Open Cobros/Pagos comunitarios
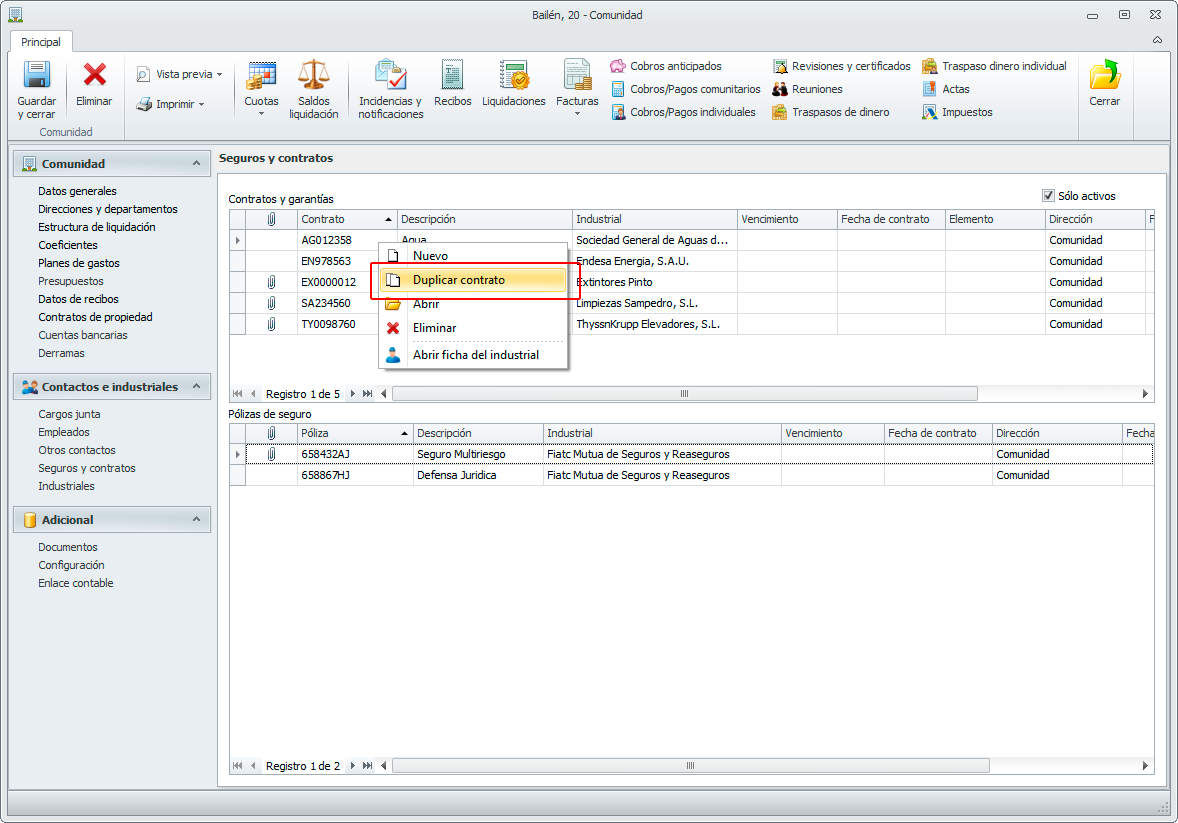The image size is (1178, 823). coord(686,89)
